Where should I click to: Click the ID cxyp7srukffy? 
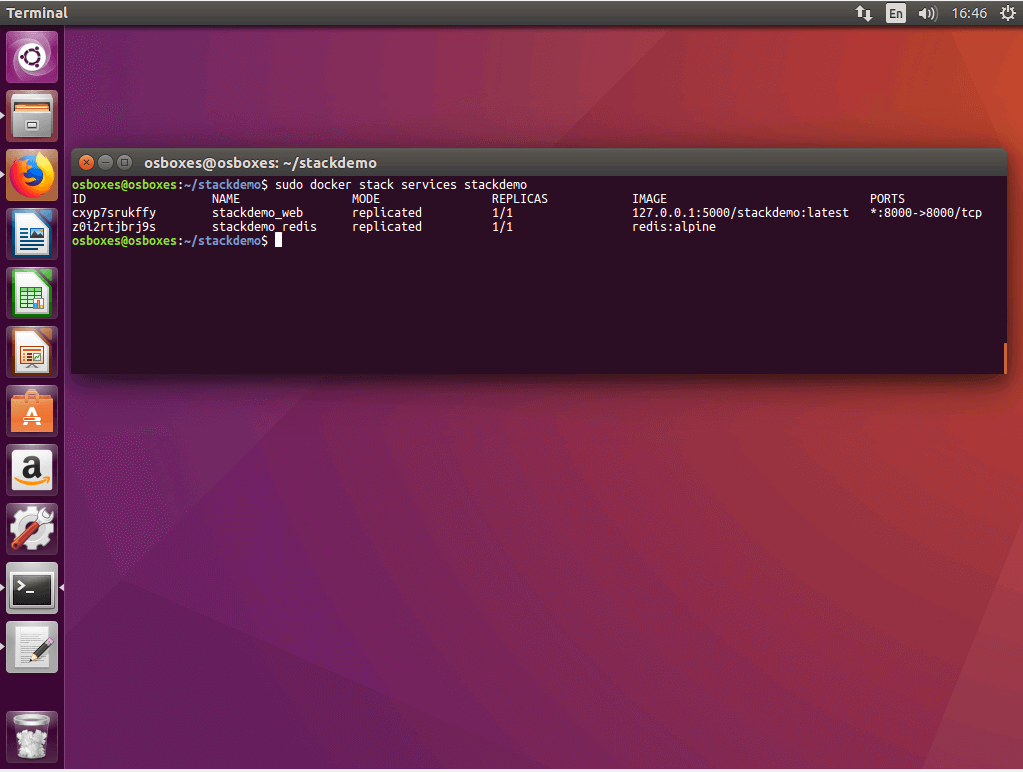(114, 213)
